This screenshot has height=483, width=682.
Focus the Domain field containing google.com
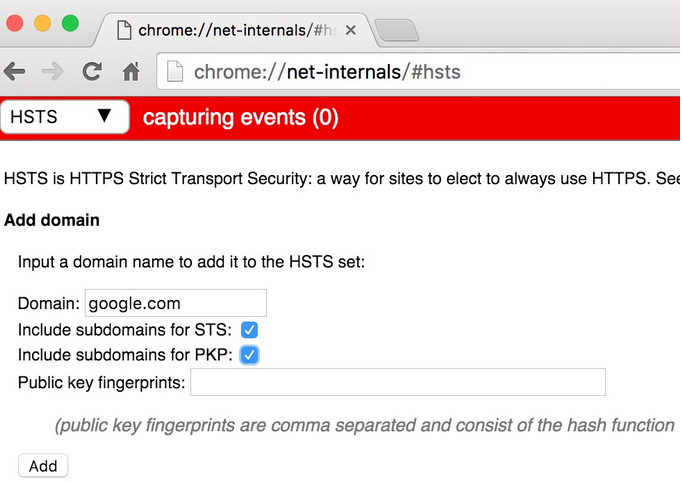pyautogui.click(x=176, y=303)
